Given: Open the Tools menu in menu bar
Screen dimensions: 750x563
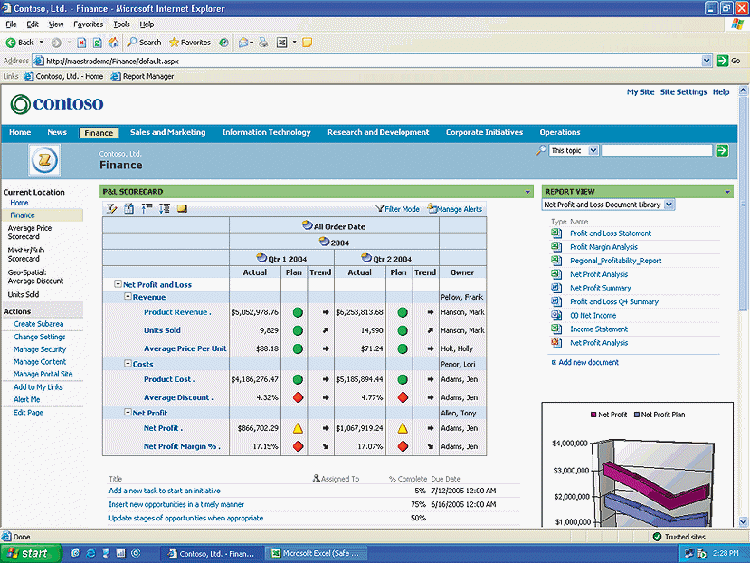Looking at the screenshot, I should click(121, 24).
